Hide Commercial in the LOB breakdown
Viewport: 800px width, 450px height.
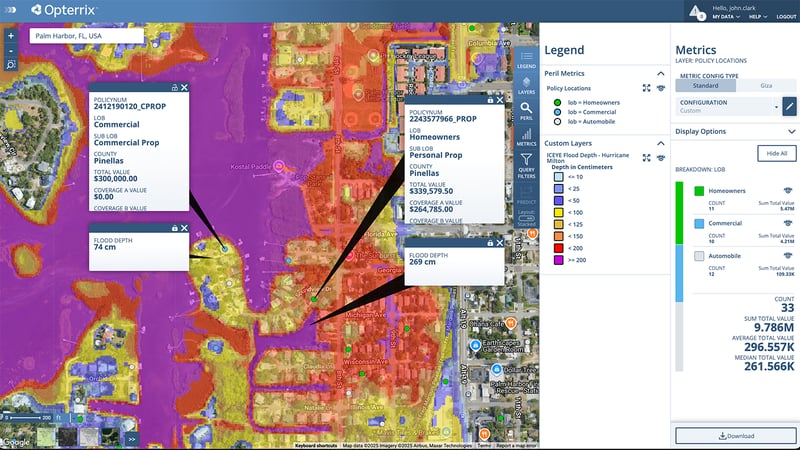pos(788,223)
